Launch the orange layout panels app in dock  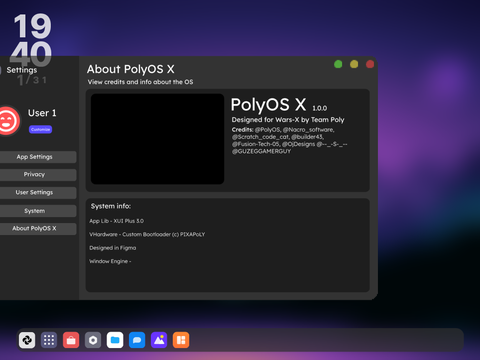(x=181, y=340)
